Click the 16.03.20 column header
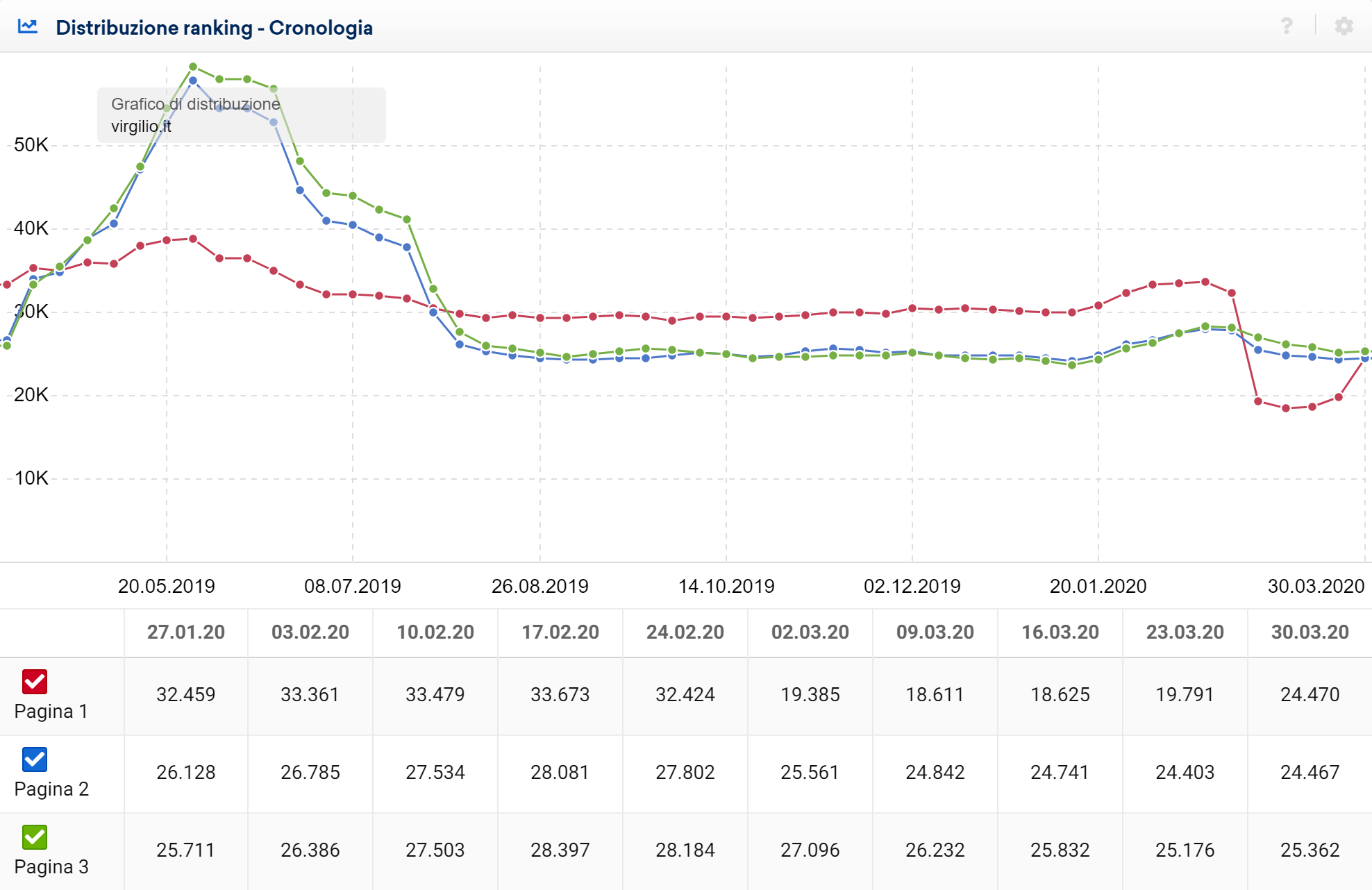 click(x=1060, y=632)
